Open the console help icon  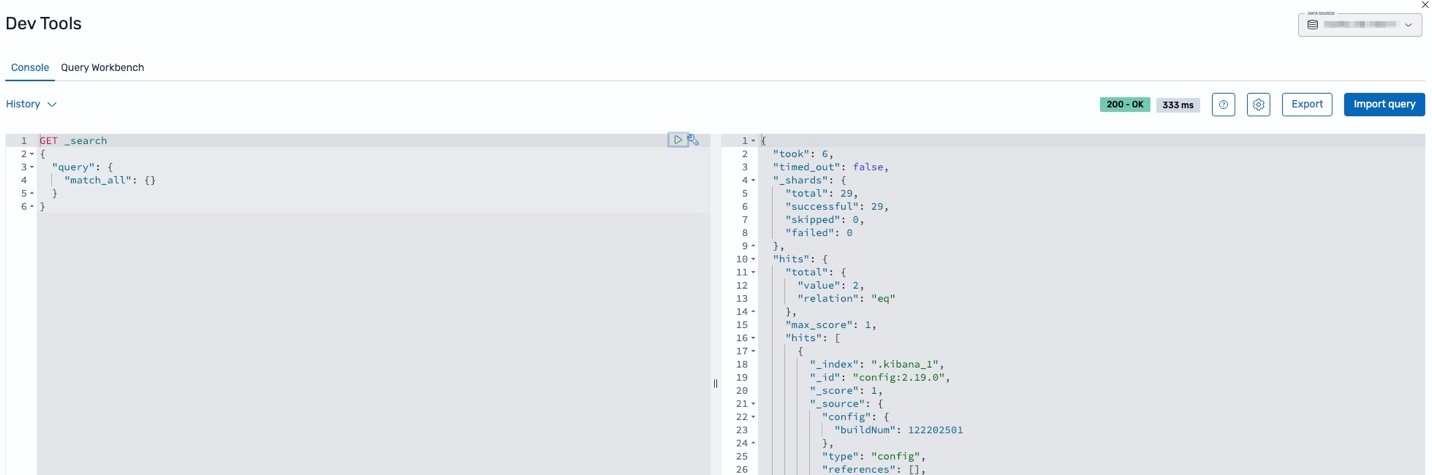click(x=1223, y=105)
